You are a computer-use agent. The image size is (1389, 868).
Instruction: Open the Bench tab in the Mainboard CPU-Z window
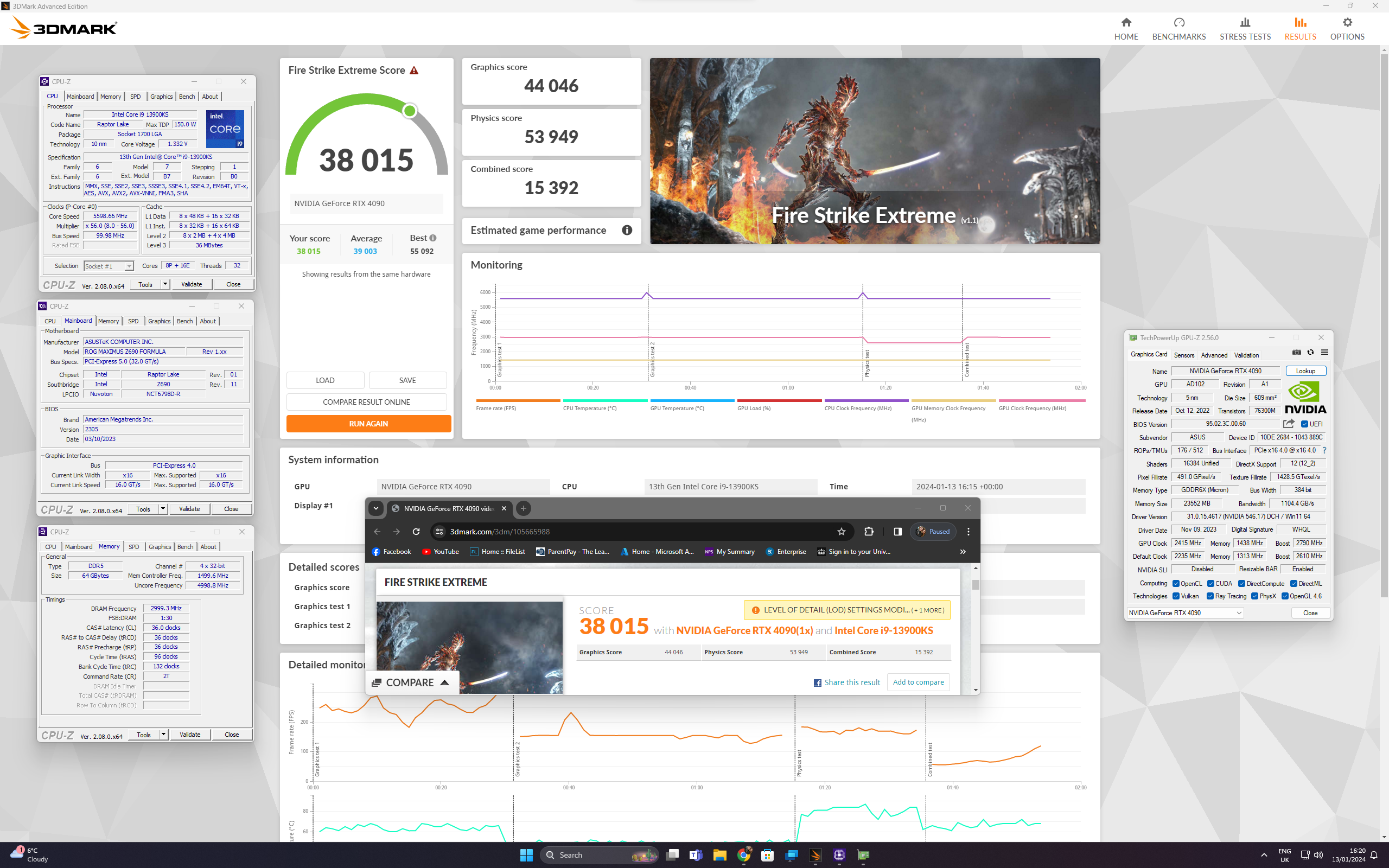185,321
